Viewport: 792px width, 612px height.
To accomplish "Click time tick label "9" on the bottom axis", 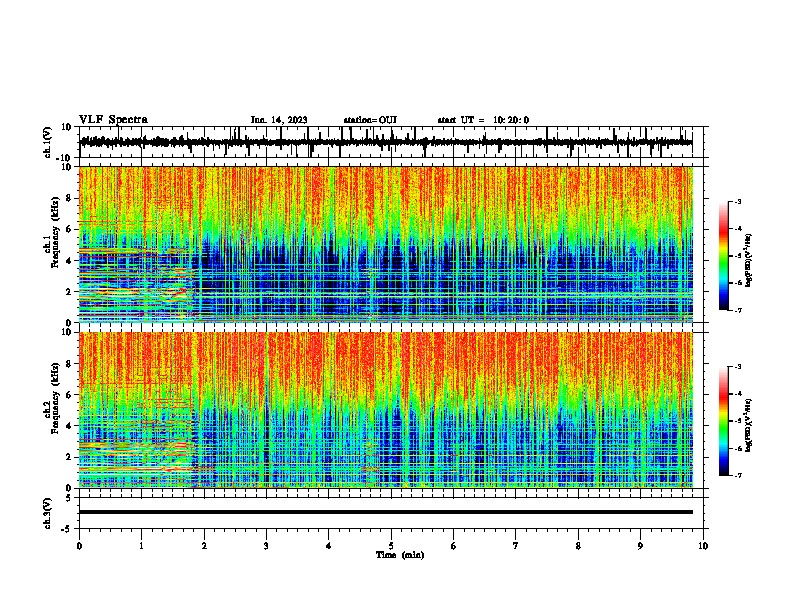I will coord(640,546).
